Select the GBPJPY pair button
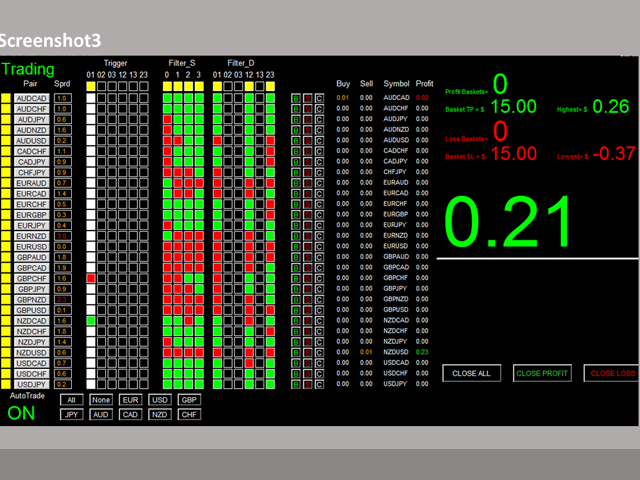 (31, 289)
